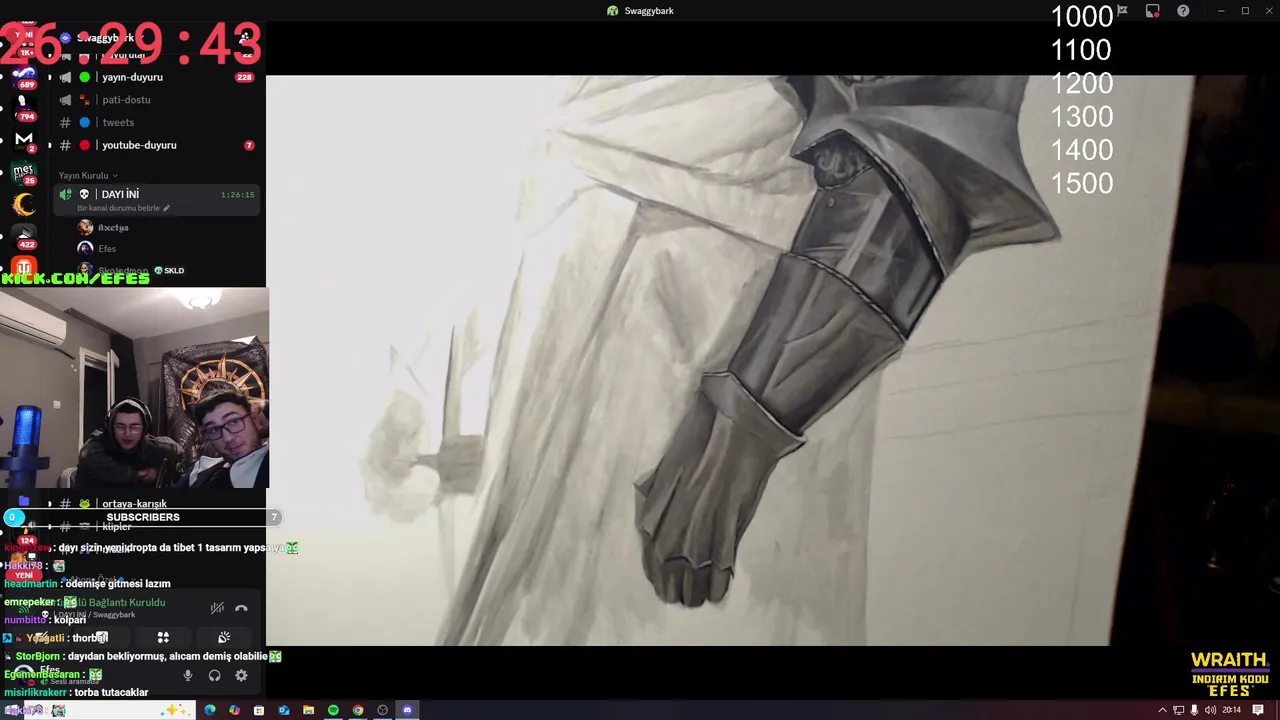
Task: Open server with 794 badge in sidebar
Action: click(24, 107)
